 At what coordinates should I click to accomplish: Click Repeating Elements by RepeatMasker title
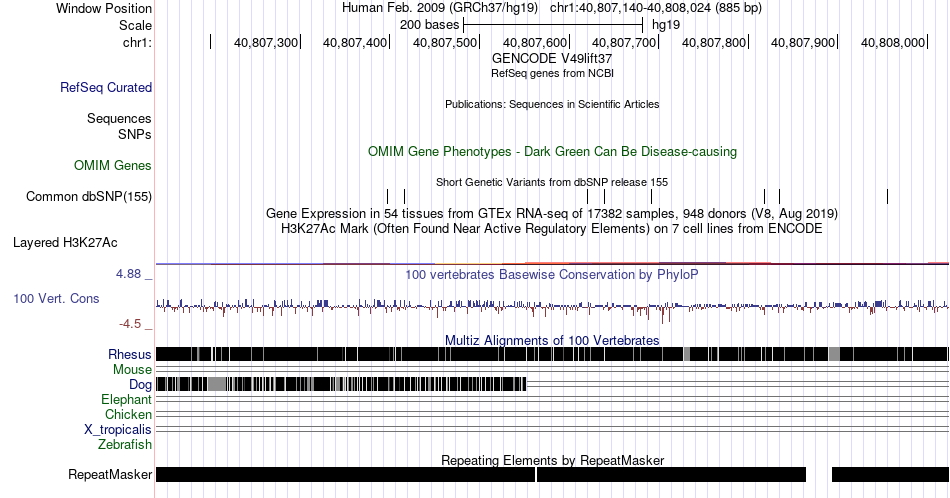(x=552, y=460)
